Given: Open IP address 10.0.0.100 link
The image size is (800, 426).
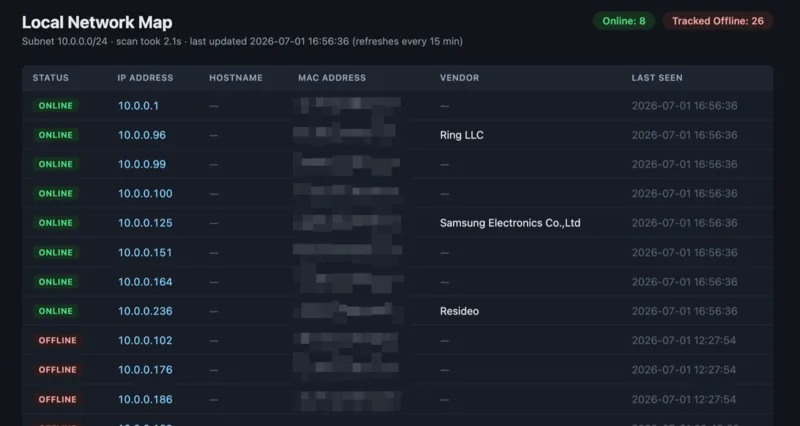Looking at the screenshot, I should coord(145,194).
